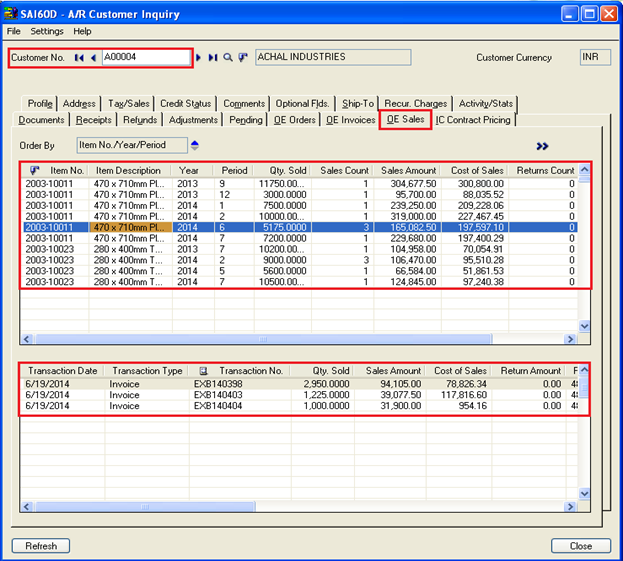Open the customer finder magnifier
The width and height of the screenshot is (623, 561).
tap(228, 58)
